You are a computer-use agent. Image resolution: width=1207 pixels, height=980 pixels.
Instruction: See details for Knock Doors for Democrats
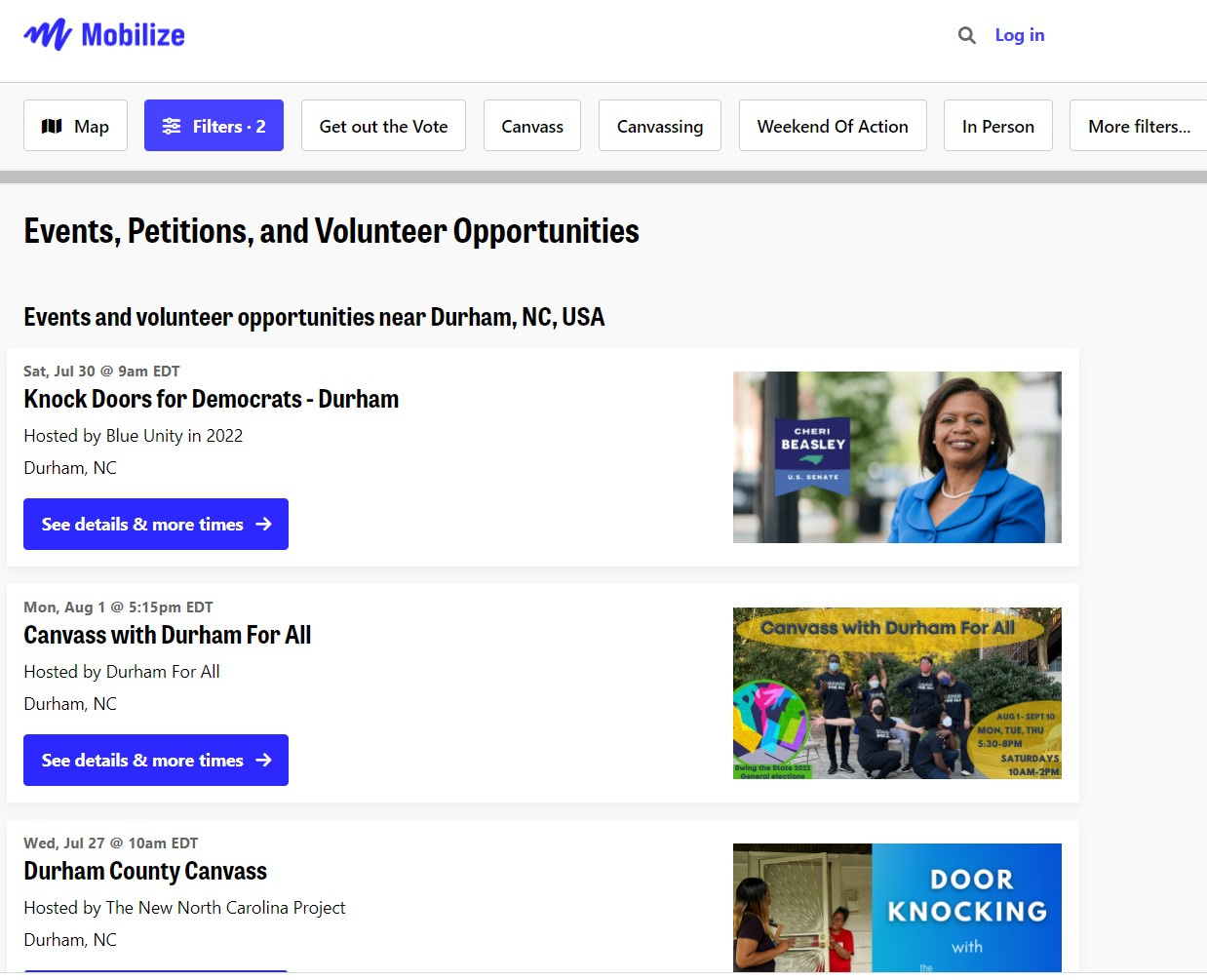pyautogui.click(x=156, y=524)
